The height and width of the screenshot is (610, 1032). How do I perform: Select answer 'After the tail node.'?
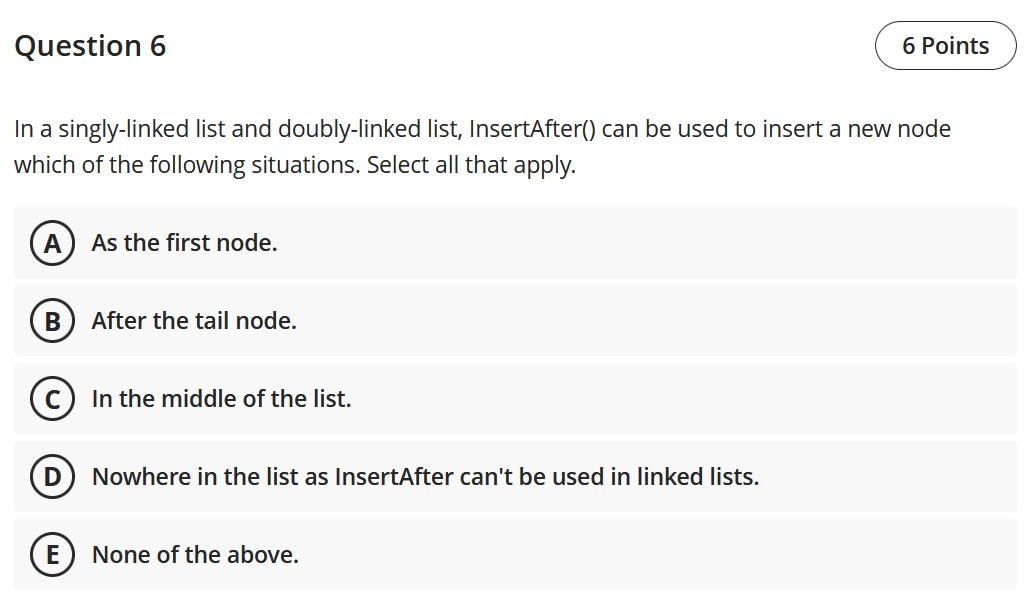tap(515, 320)
